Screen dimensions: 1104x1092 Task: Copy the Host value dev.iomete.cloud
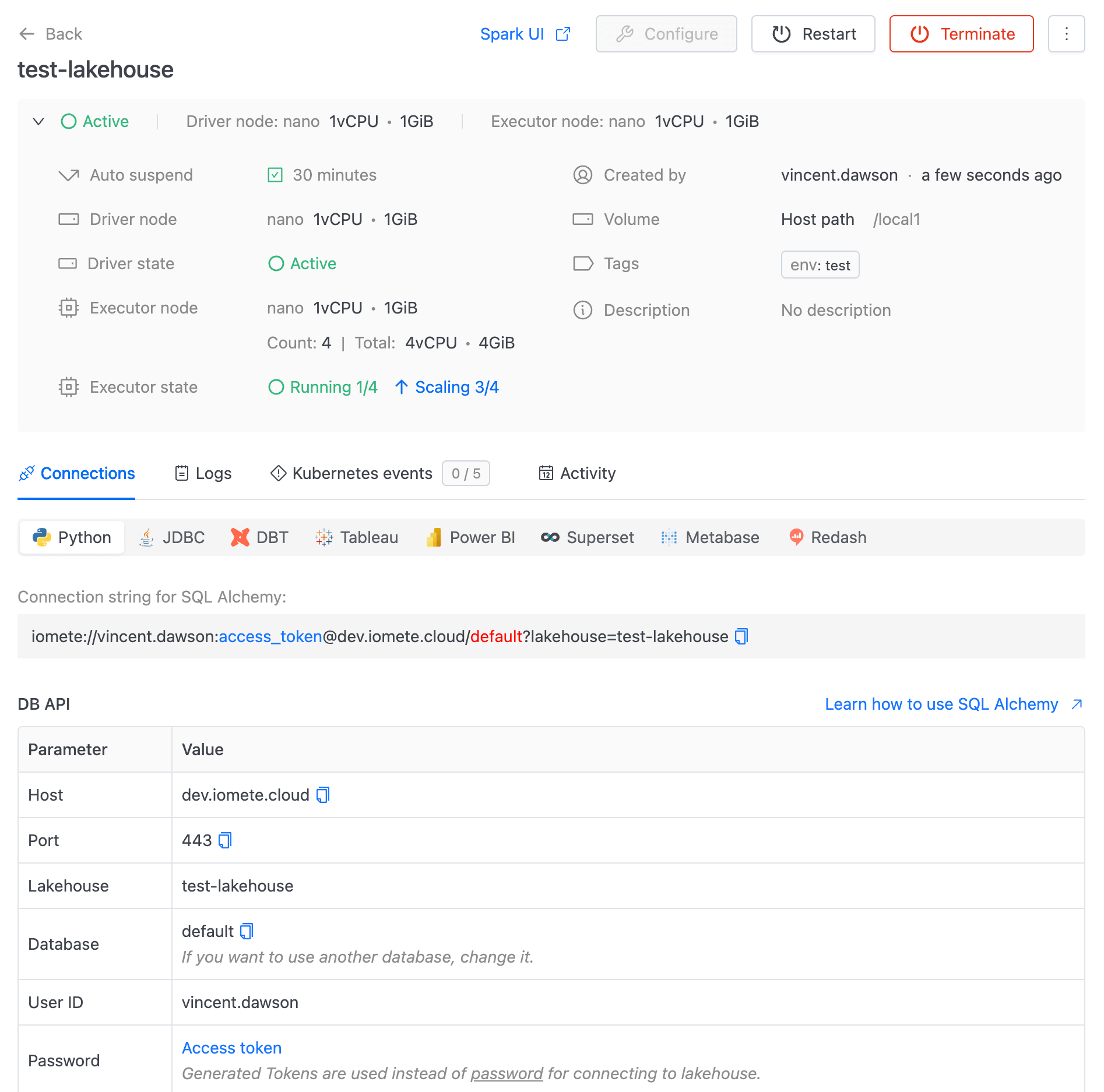(323, 795)
